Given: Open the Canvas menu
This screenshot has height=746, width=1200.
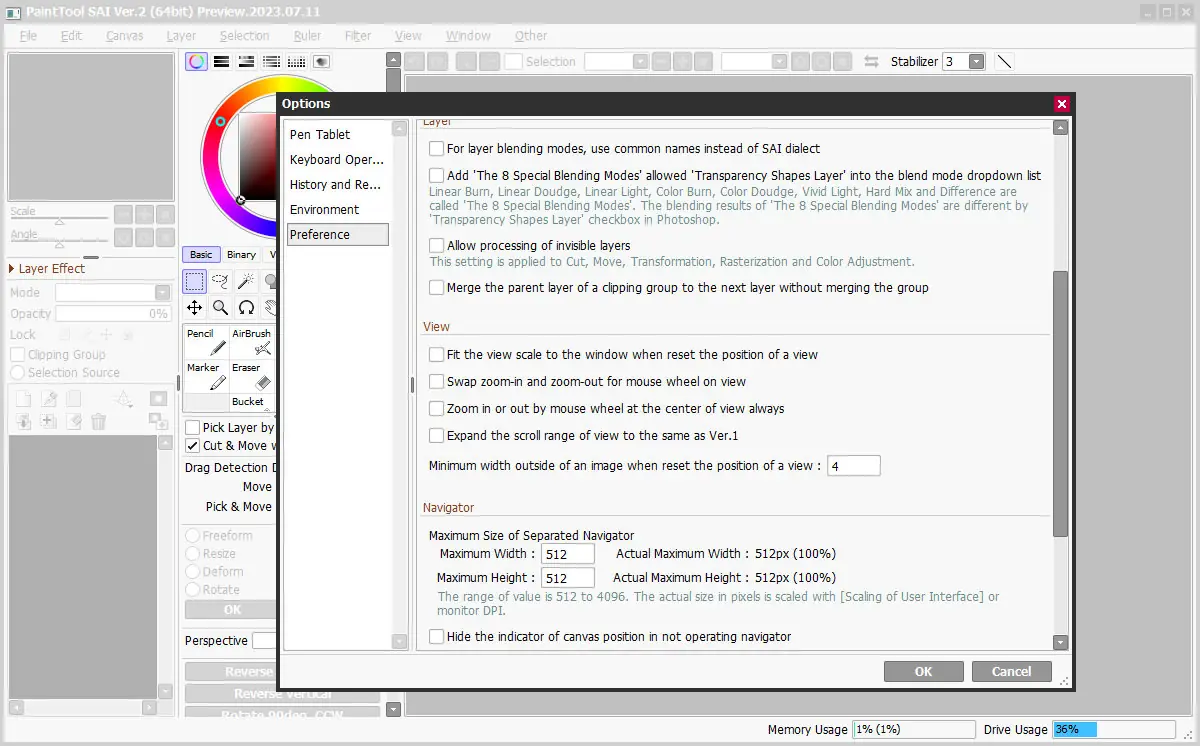Looking at the screenshot, I should [x=125, y=35].
